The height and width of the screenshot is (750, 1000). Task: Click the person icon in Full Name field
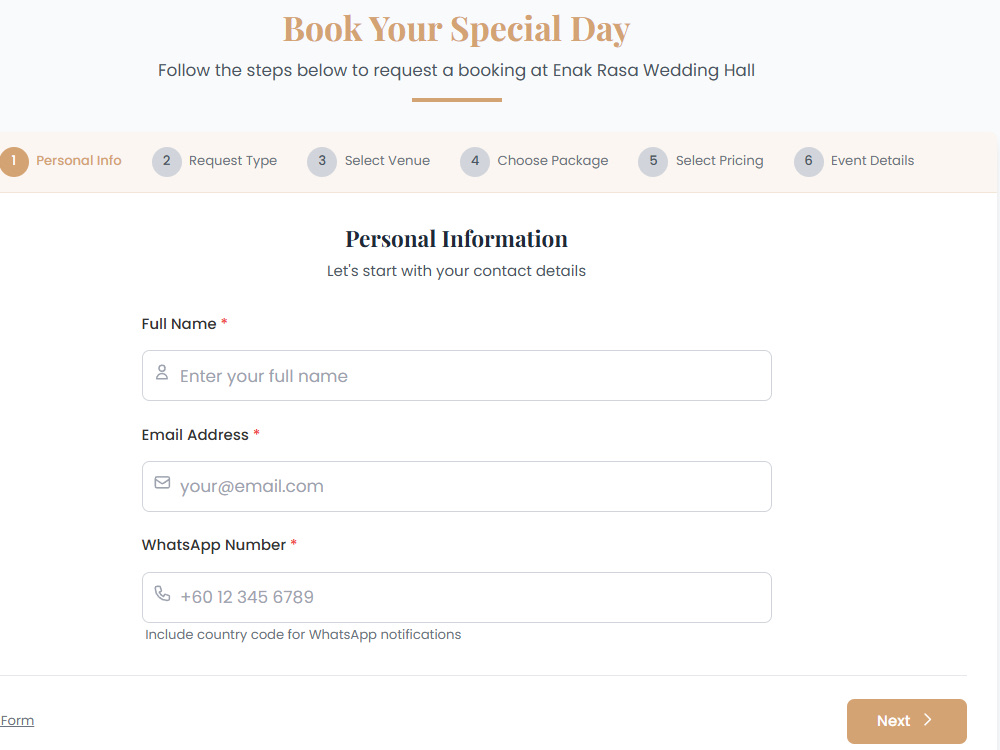click(162, 372)
